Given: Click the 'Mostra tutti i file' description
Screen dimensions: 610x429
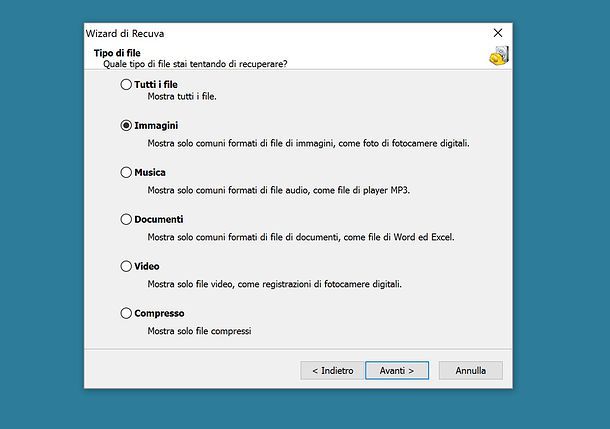Looking at the screenshot, I should 182,96.
